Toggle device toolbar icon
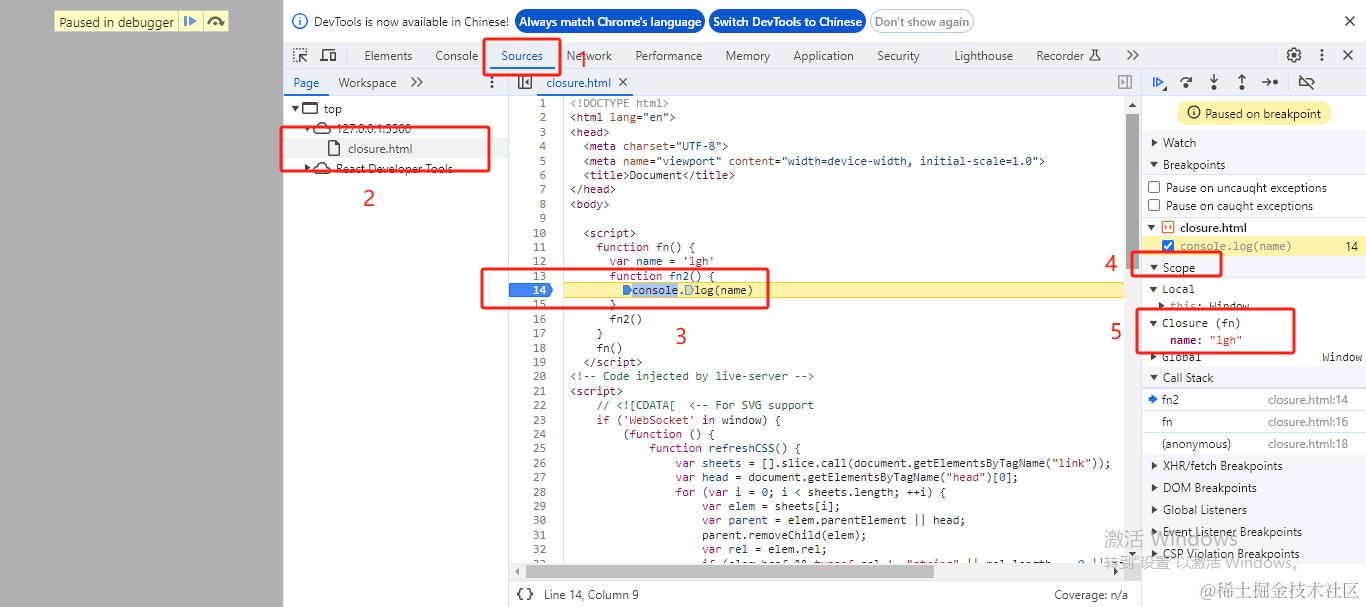This screenshot has height=607, width=1366. (328, 56)
